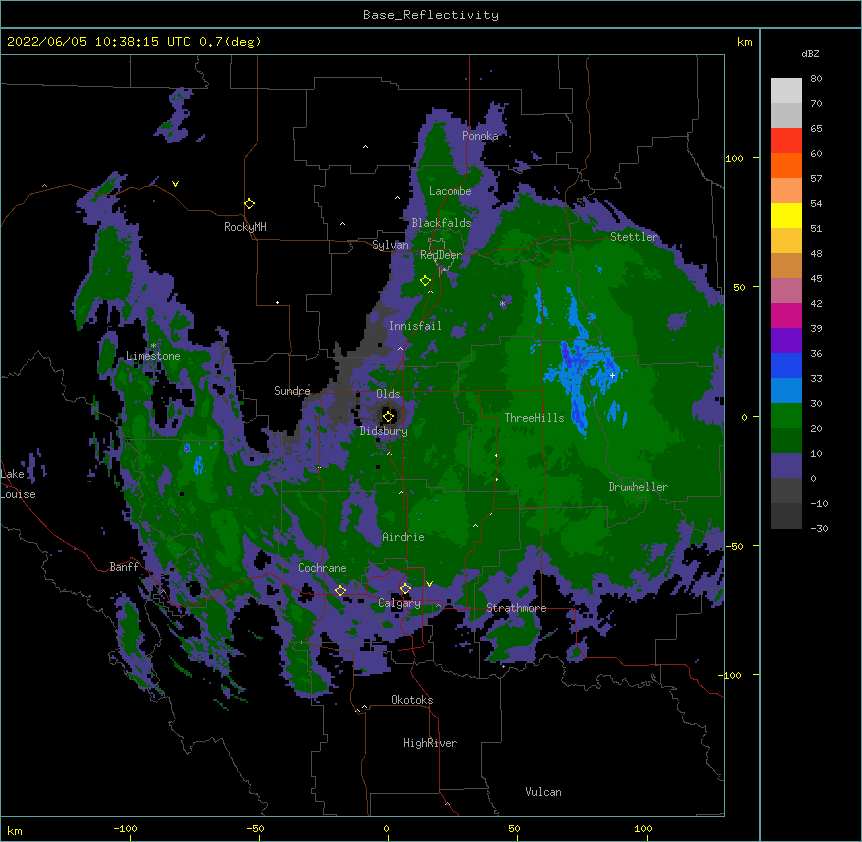Select the yellow diamond marker below RedDeer label
Screen dimensions: 862x842
point(425,281)
